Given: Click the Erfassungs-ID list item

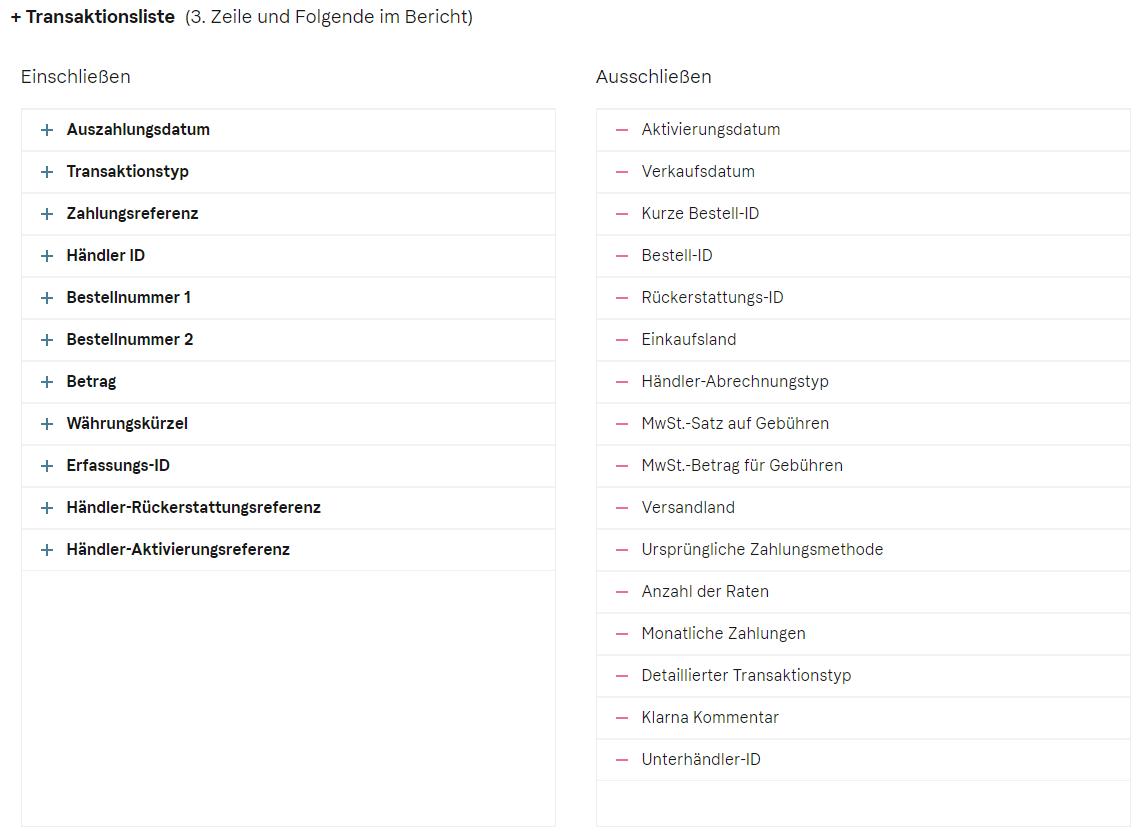Looking at the screenshot, I should click(118, 466).
